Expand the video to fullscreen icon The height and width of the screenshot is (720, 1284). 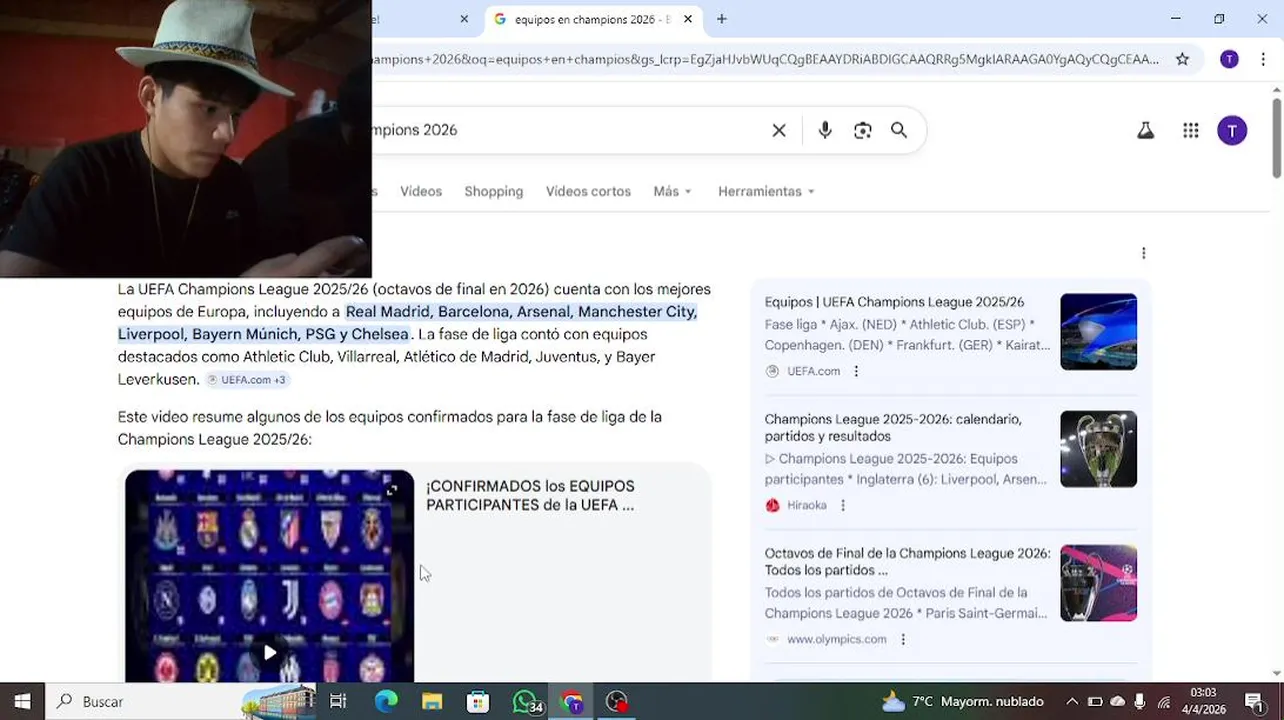click(x=392, y=490)
